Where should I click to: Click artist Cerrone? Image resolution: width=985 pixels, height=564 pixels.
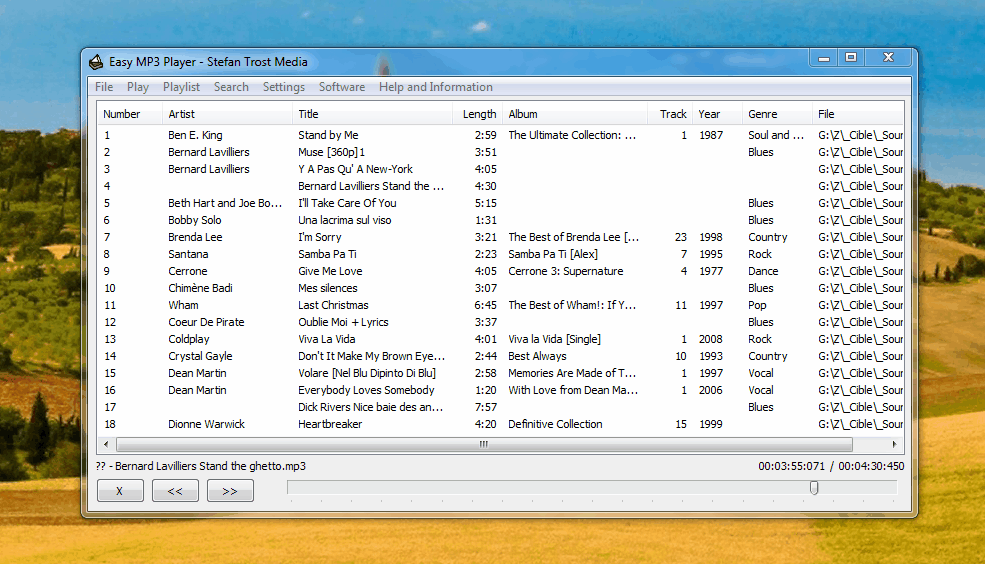[187, 271]
